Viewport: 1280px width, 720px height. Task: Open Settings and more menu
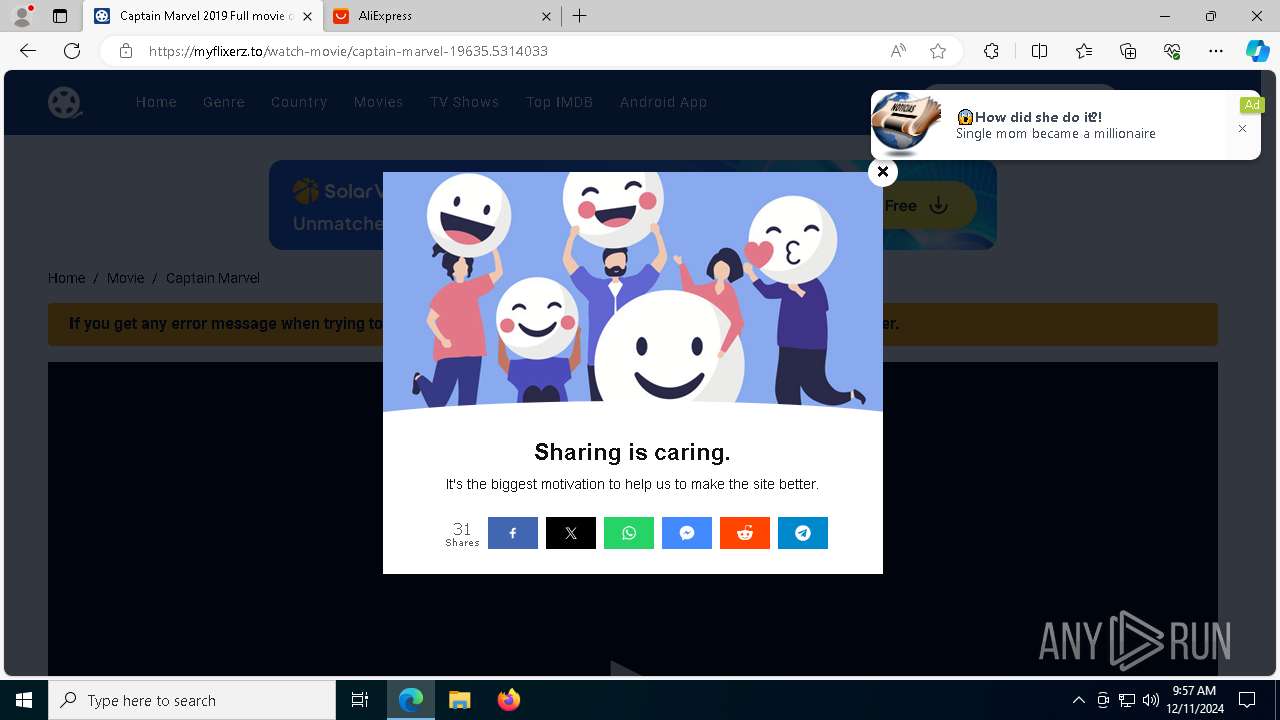click(1216, 51)
